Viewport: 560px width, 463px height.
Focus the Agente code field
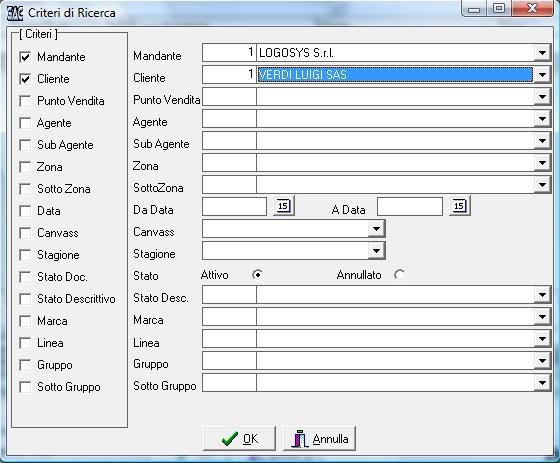[229, 119]
